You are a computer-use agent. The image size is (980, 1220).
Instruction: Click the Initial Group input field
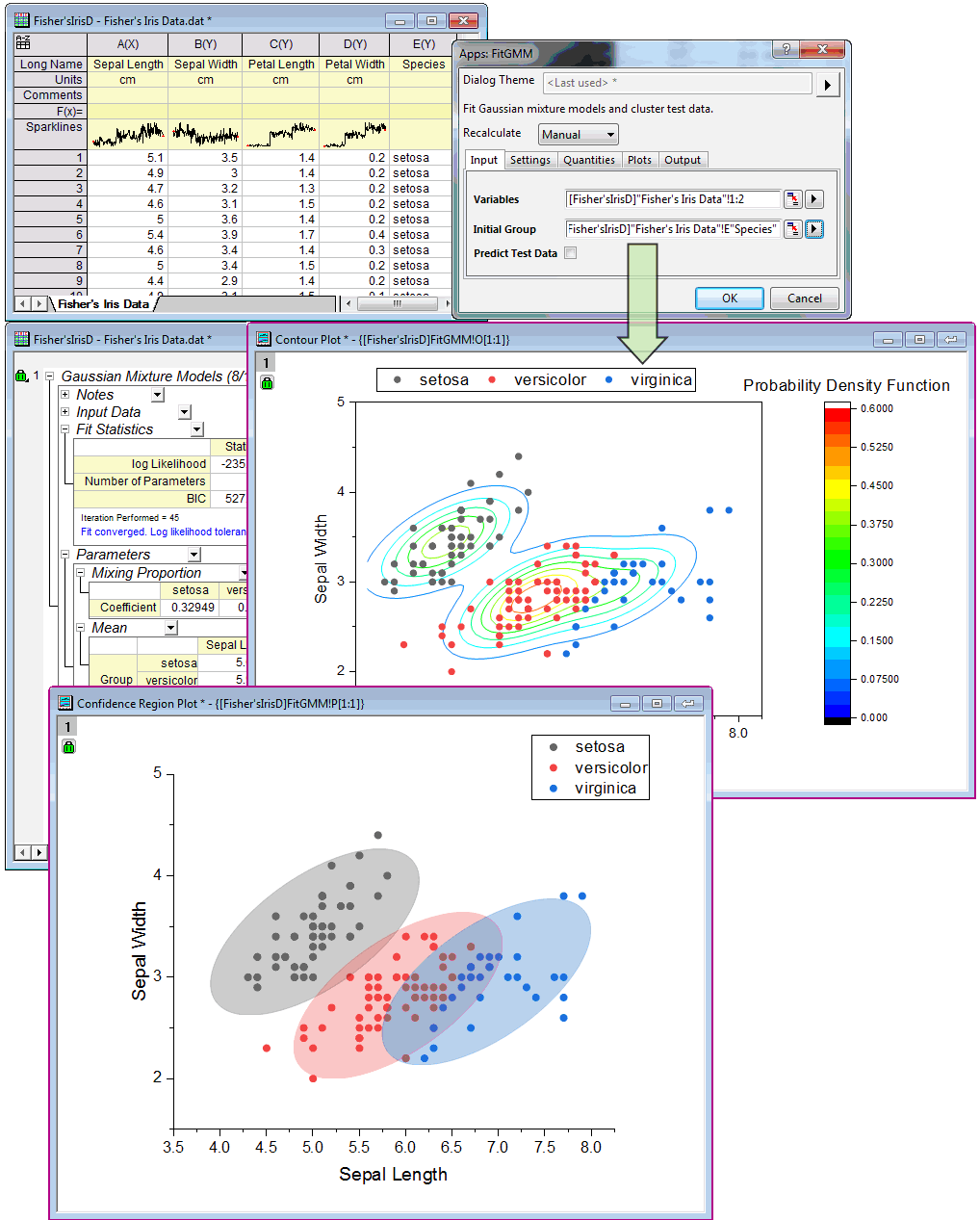click(x=672, y=229)
